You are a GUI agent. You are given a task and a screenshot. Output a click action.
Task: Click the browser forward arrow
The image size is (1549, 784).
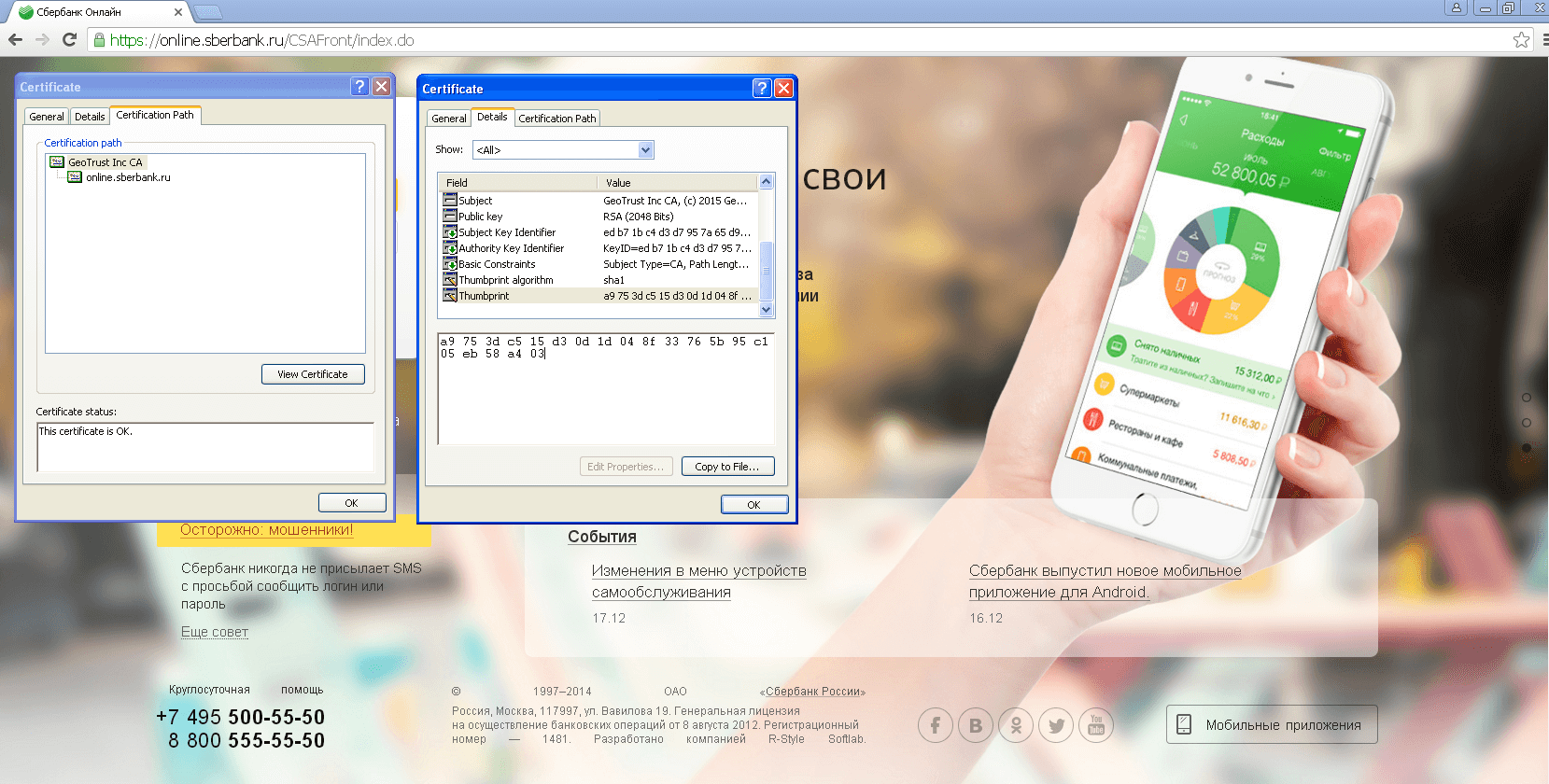[42, 39]
